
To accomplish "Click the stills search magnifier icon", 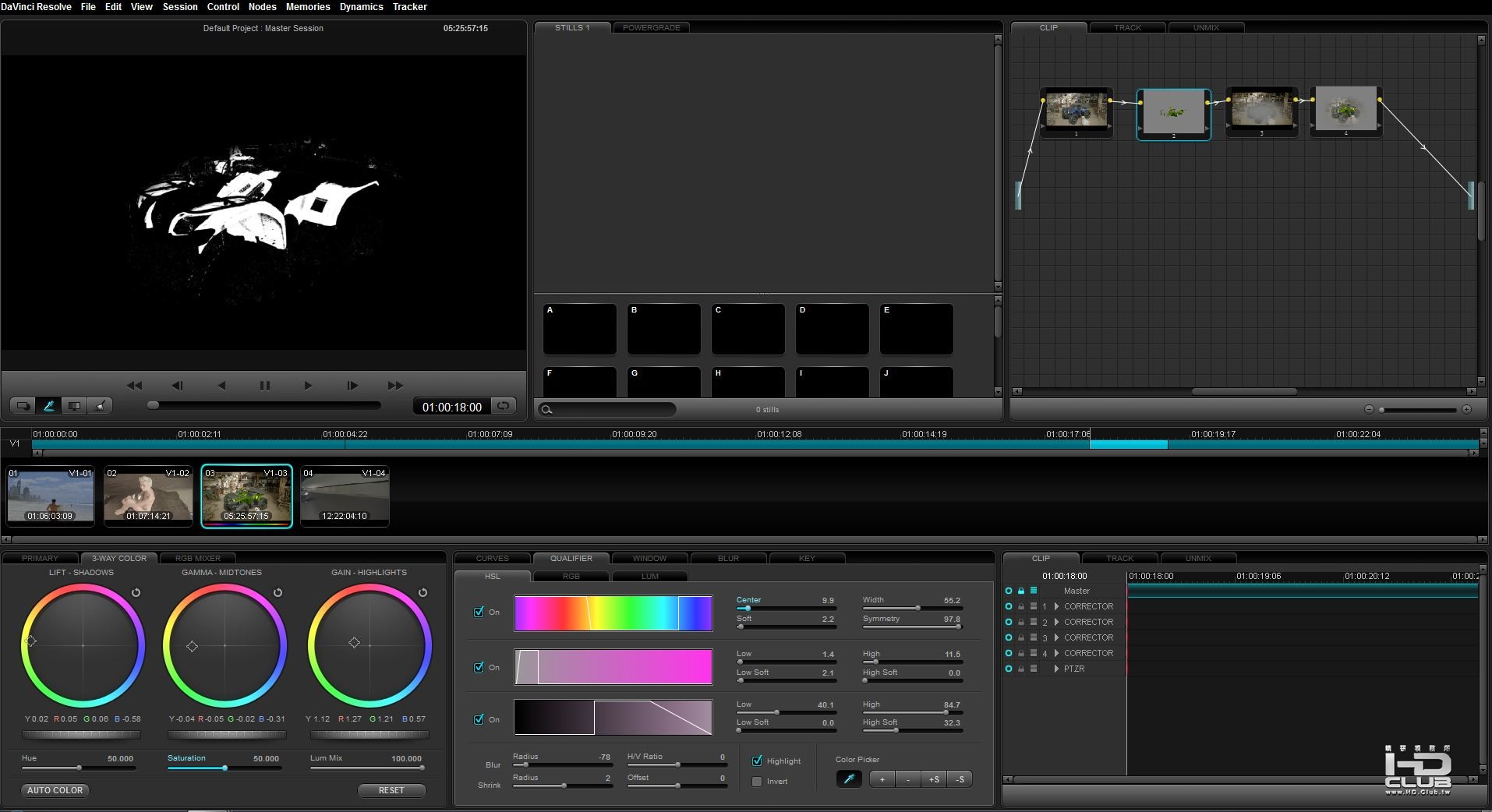I will tap(547, 410).
